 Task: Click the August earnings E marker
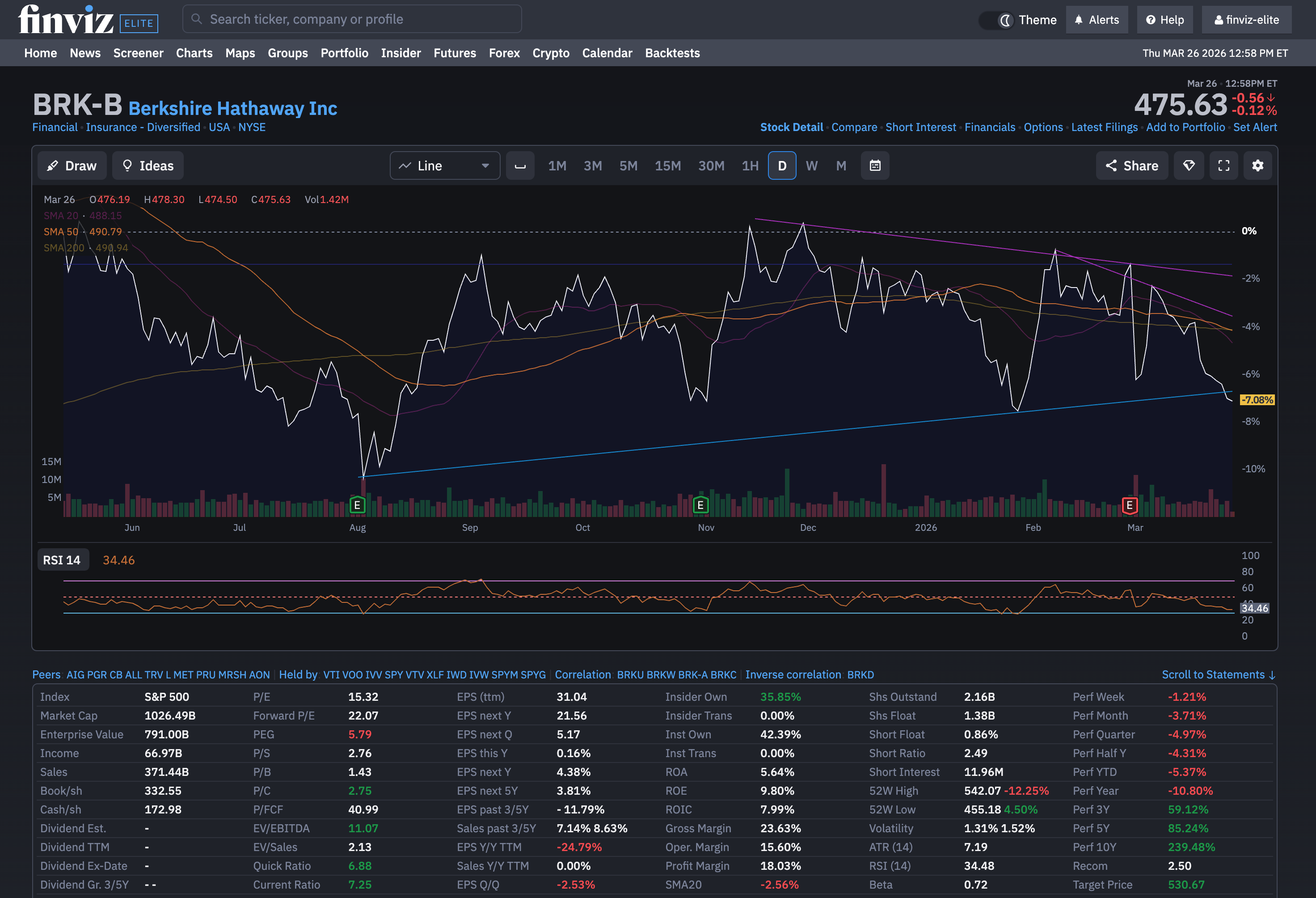(x=357, y=505)
